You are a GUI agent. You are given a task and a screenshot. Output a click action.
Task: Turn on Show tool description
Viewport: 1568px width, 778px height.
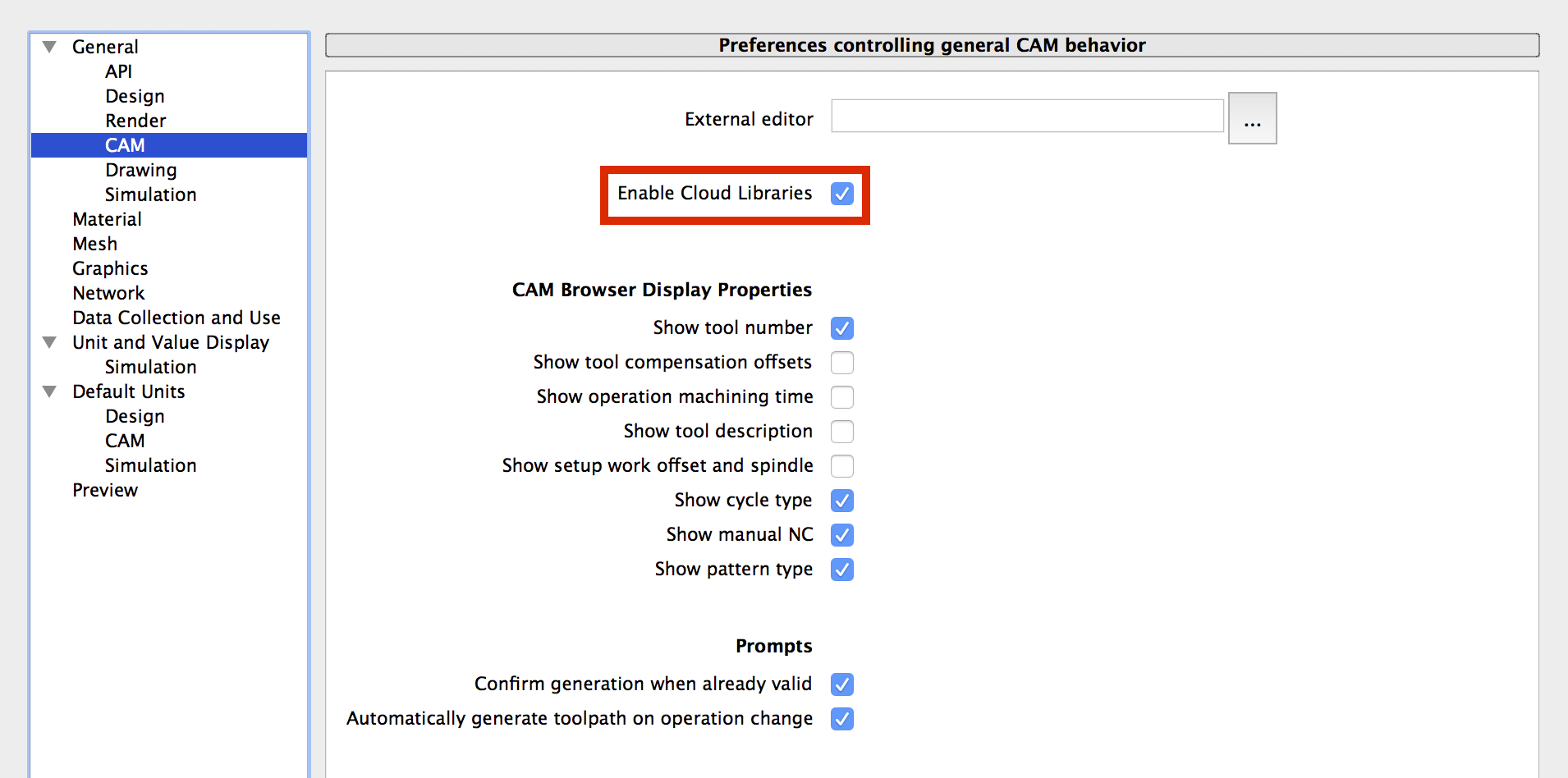pyautogui.click(x=841, y=432)
